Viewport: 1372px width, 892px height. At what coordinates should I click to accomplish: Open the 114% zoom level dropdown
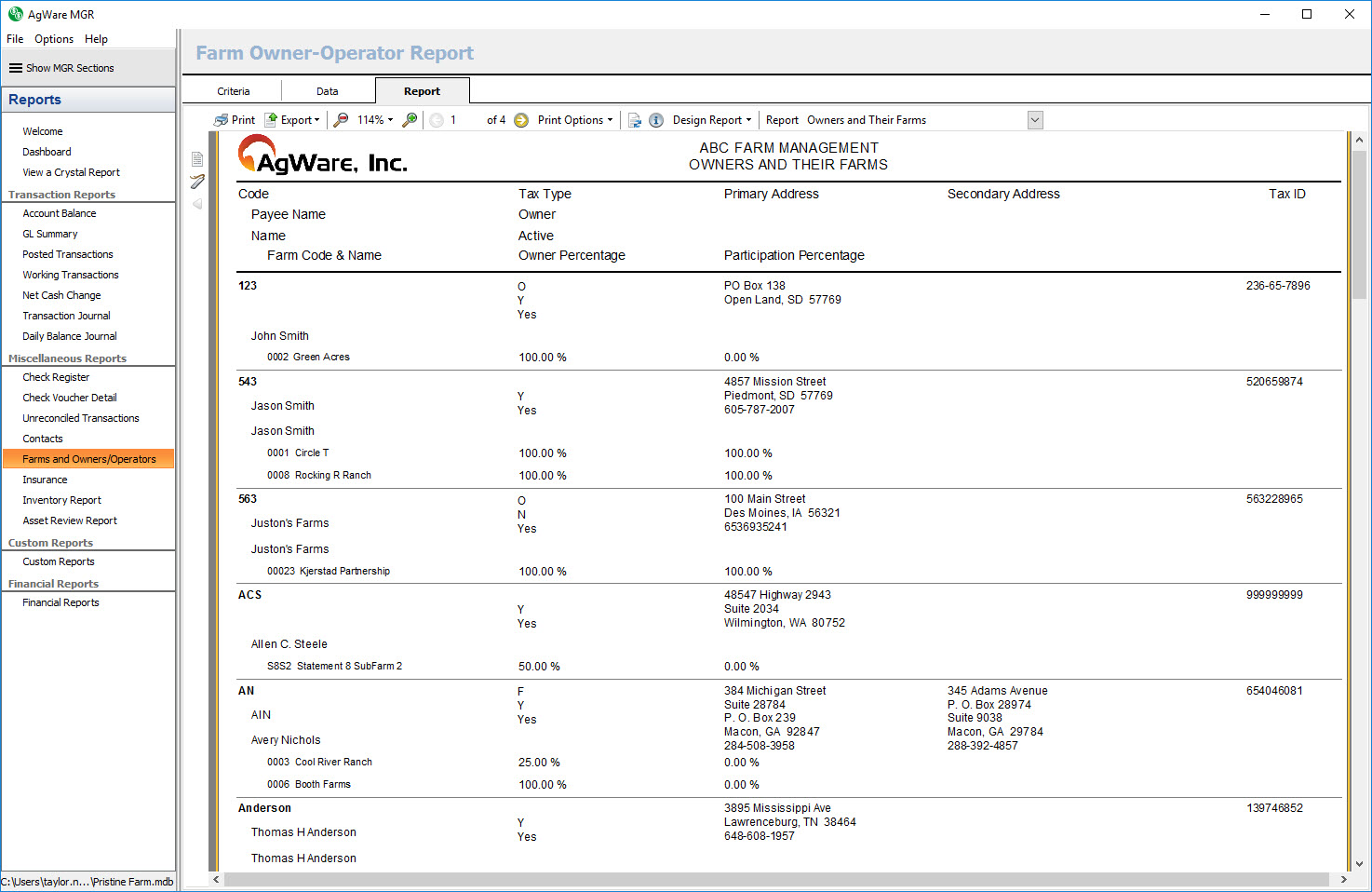[x=375, y=120]
